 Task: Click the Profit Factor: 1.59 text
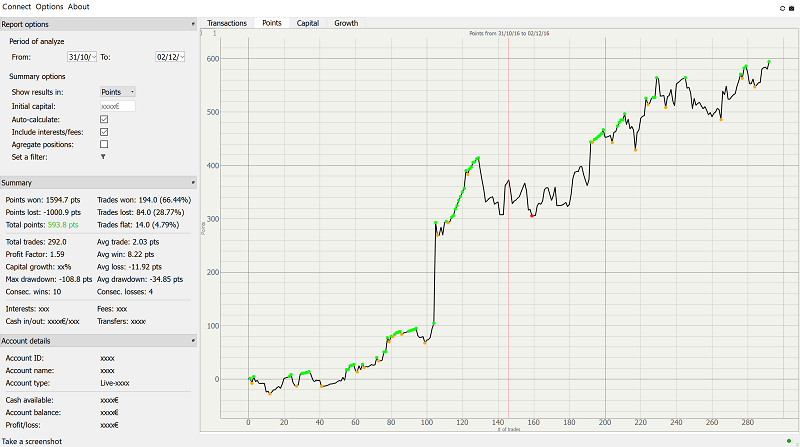35,254
